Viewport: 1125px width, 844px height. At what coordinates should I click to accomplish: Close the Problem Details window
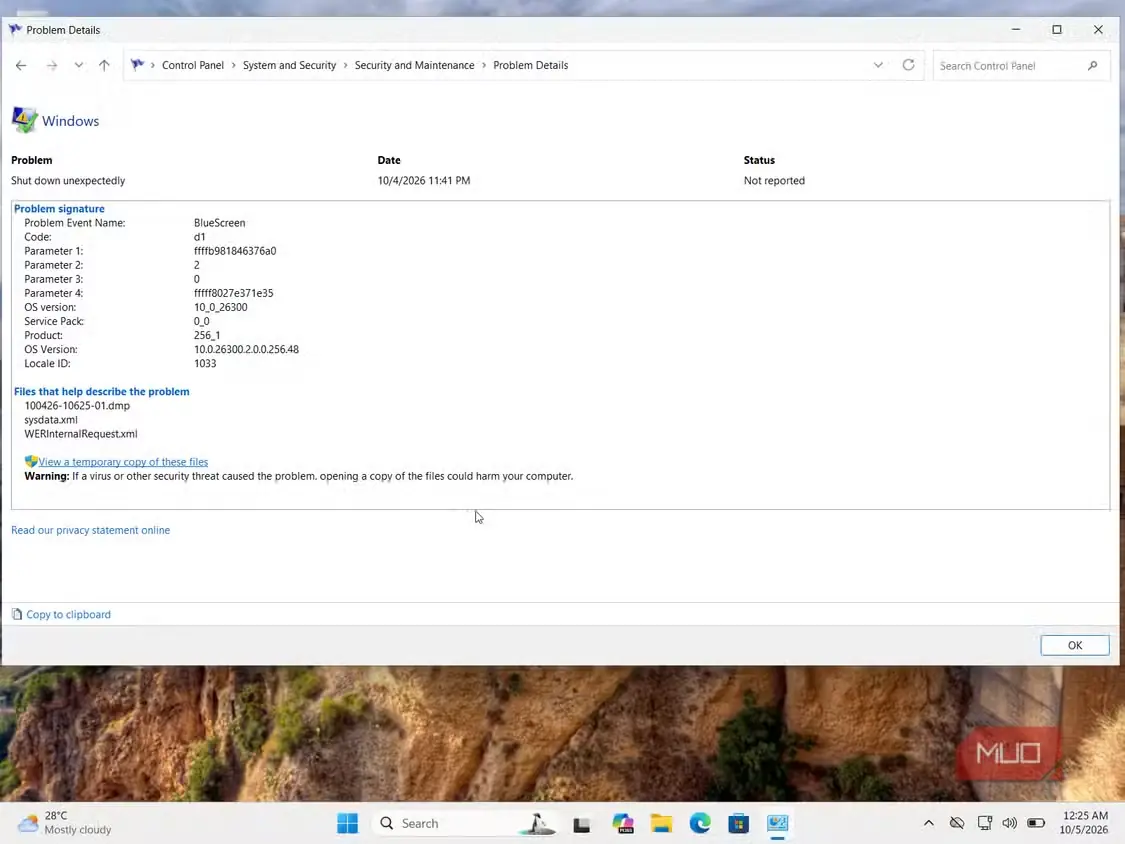(1098, 29)
